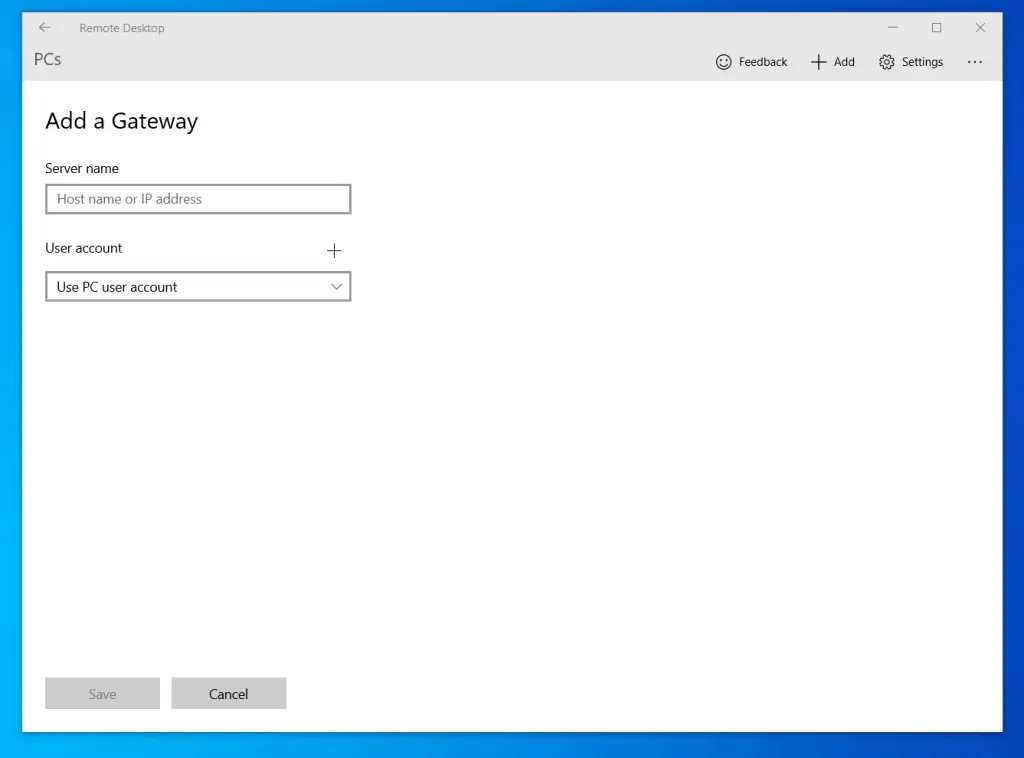1024x758 pixels.
Task: Click the Remote Desktop app icon area
Action: (122, 27)
